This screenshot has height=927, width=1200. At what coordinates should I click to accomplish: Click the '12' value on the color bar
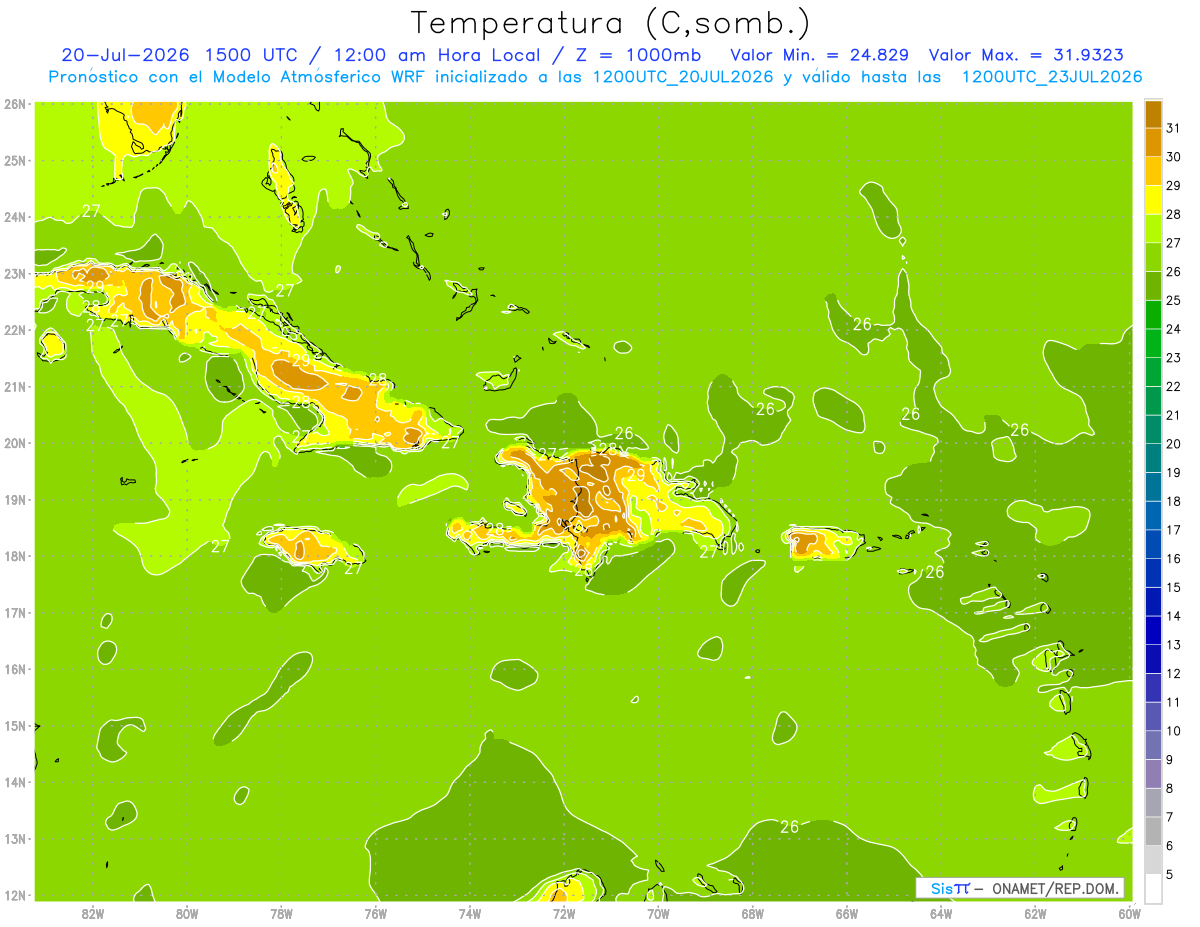pos(1174,674)
